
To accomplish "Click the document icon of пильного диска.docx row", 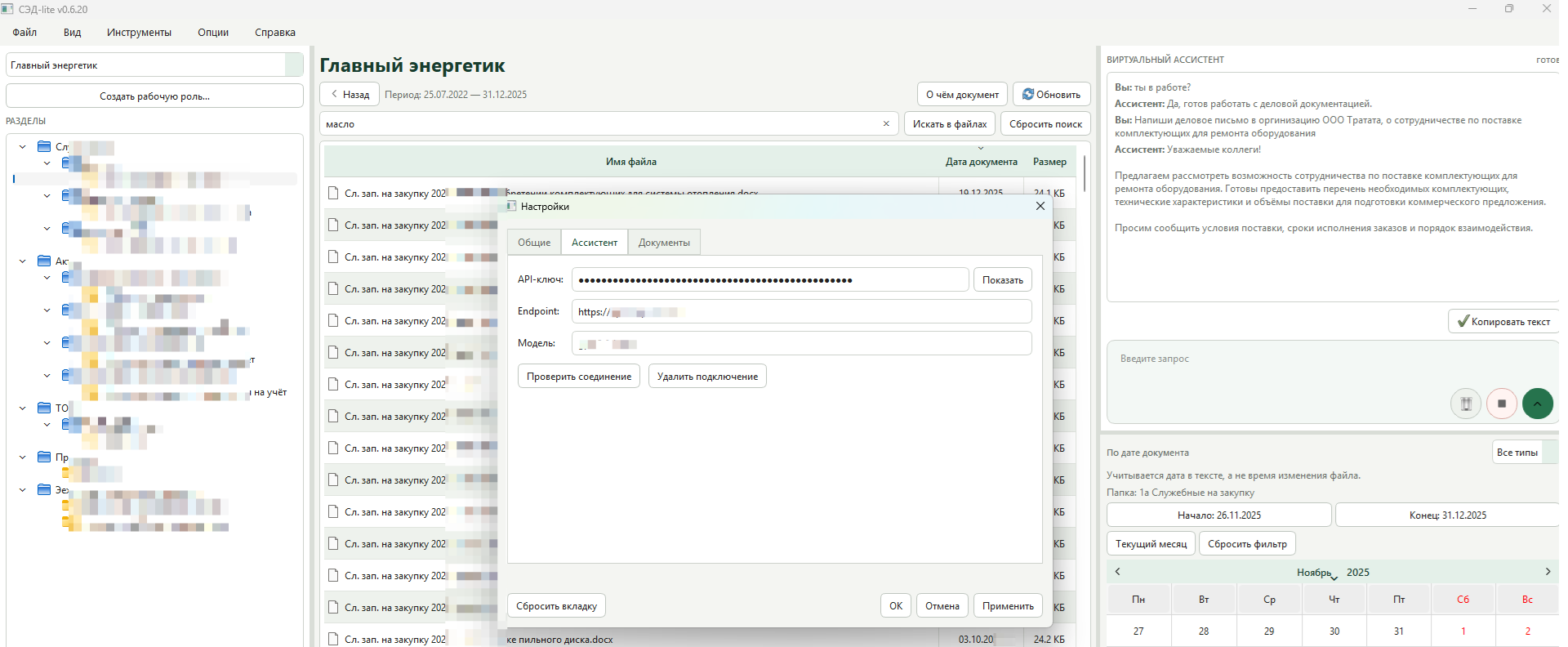I will click(333, 639).
